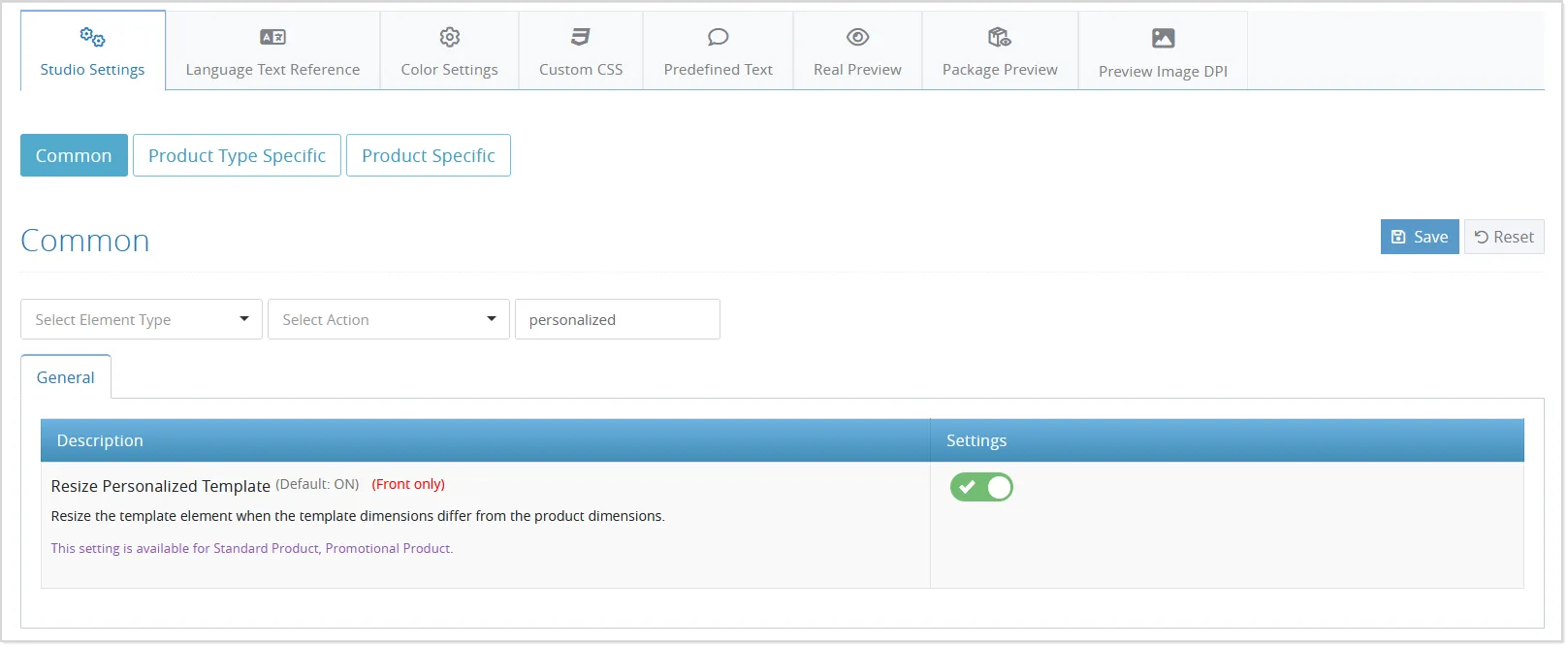Click the Language Text Reference icon
Viewport: 1568px width, 647px height.
point(272,37)
